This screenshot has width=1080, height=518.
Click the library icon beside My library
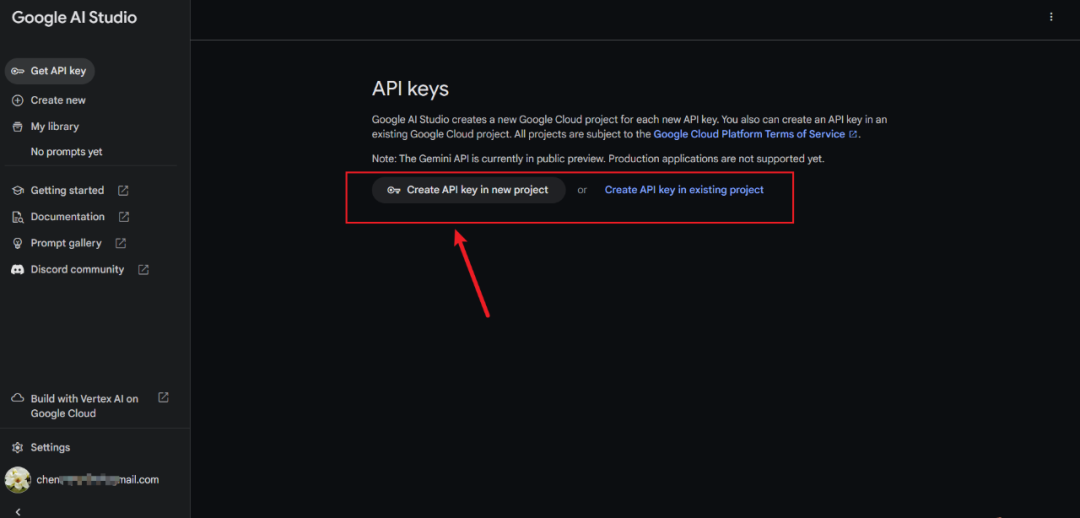[x=18, y=127]
